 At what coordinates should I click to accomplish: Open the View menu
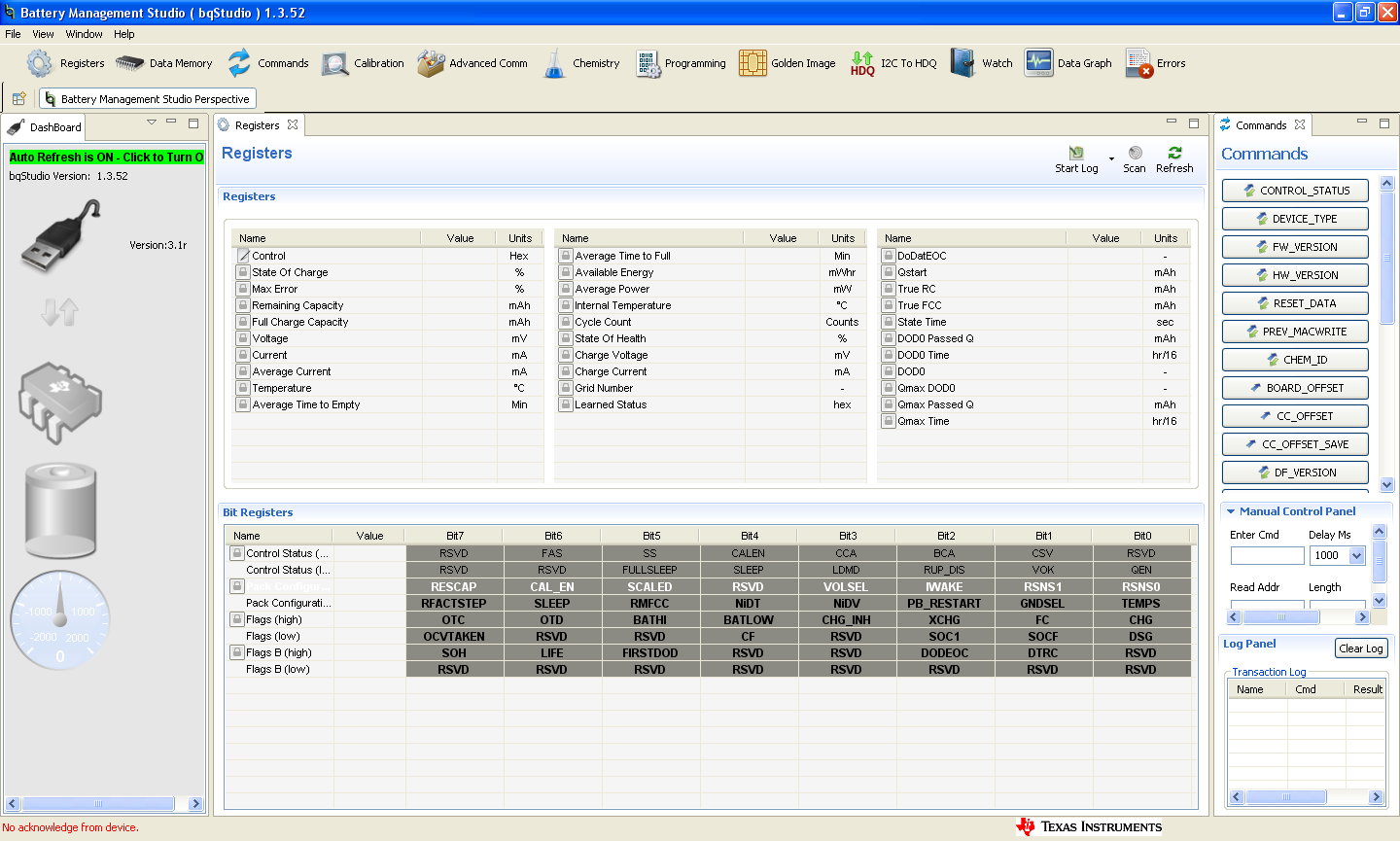tap(43, 34)
